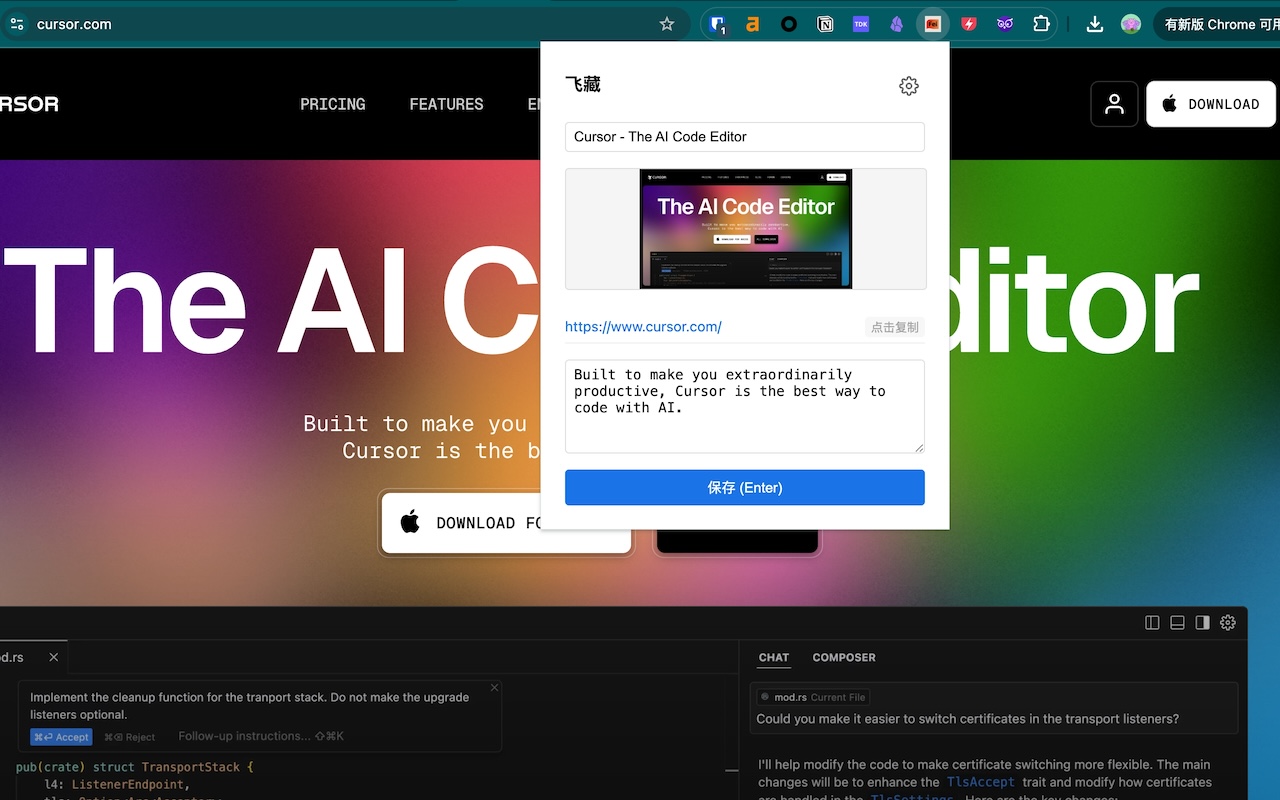Toggle the bottom panel layout icon
This screenshot has height=800, width=1280.
pos(1177,622)
